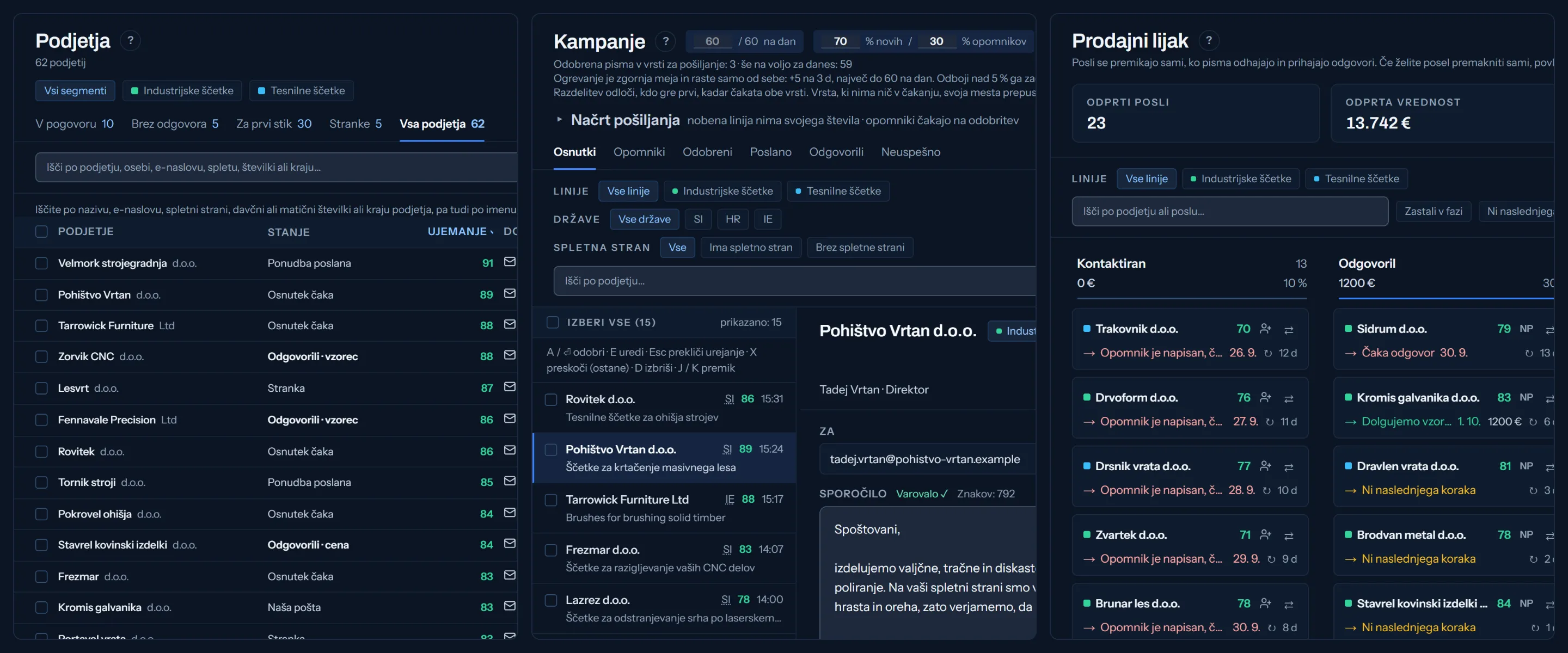
Task: Switch to Brez odgovora tab
Action: coord(175,124)
